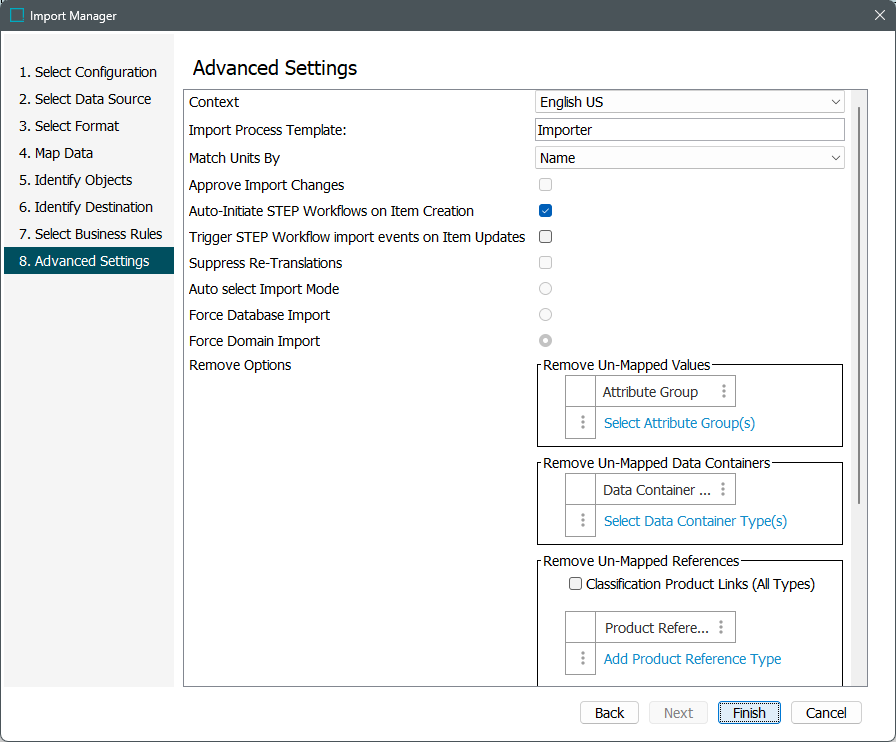Click the Back button
Image resolution: width=896 pixels, height=742 pixels.
pos(609,713)
